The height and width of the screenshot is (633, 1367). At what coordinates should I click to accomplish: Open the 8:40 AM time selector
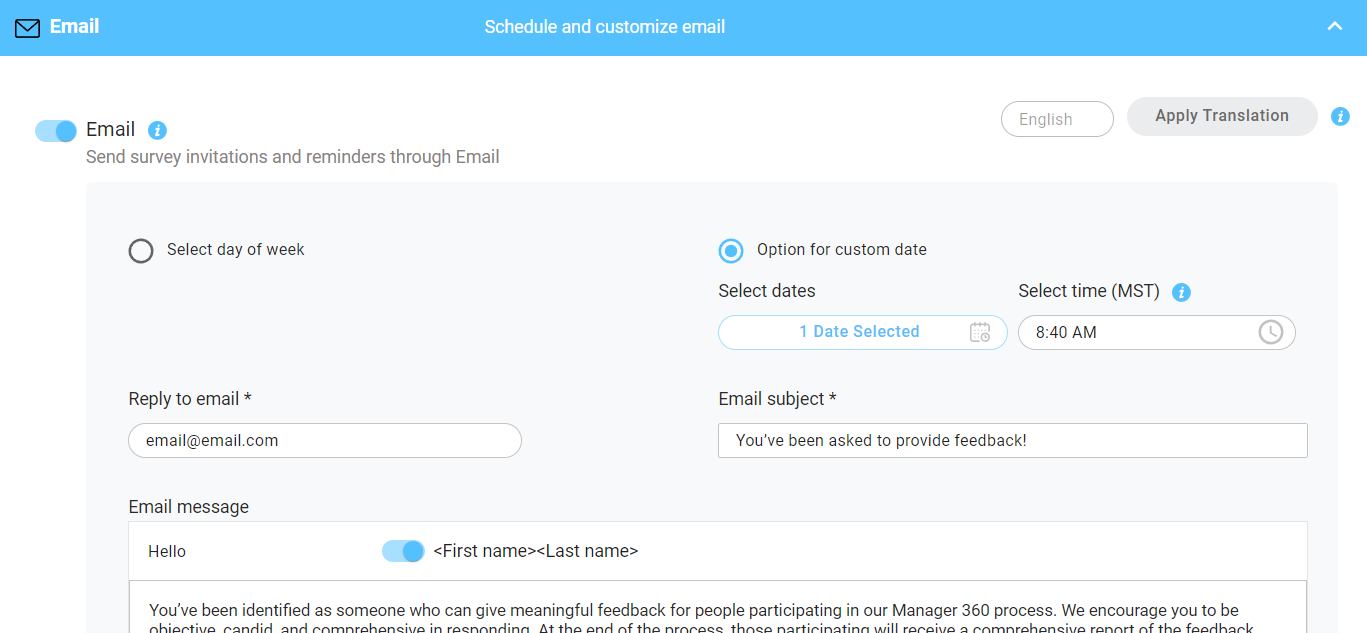click(1140, 332)
